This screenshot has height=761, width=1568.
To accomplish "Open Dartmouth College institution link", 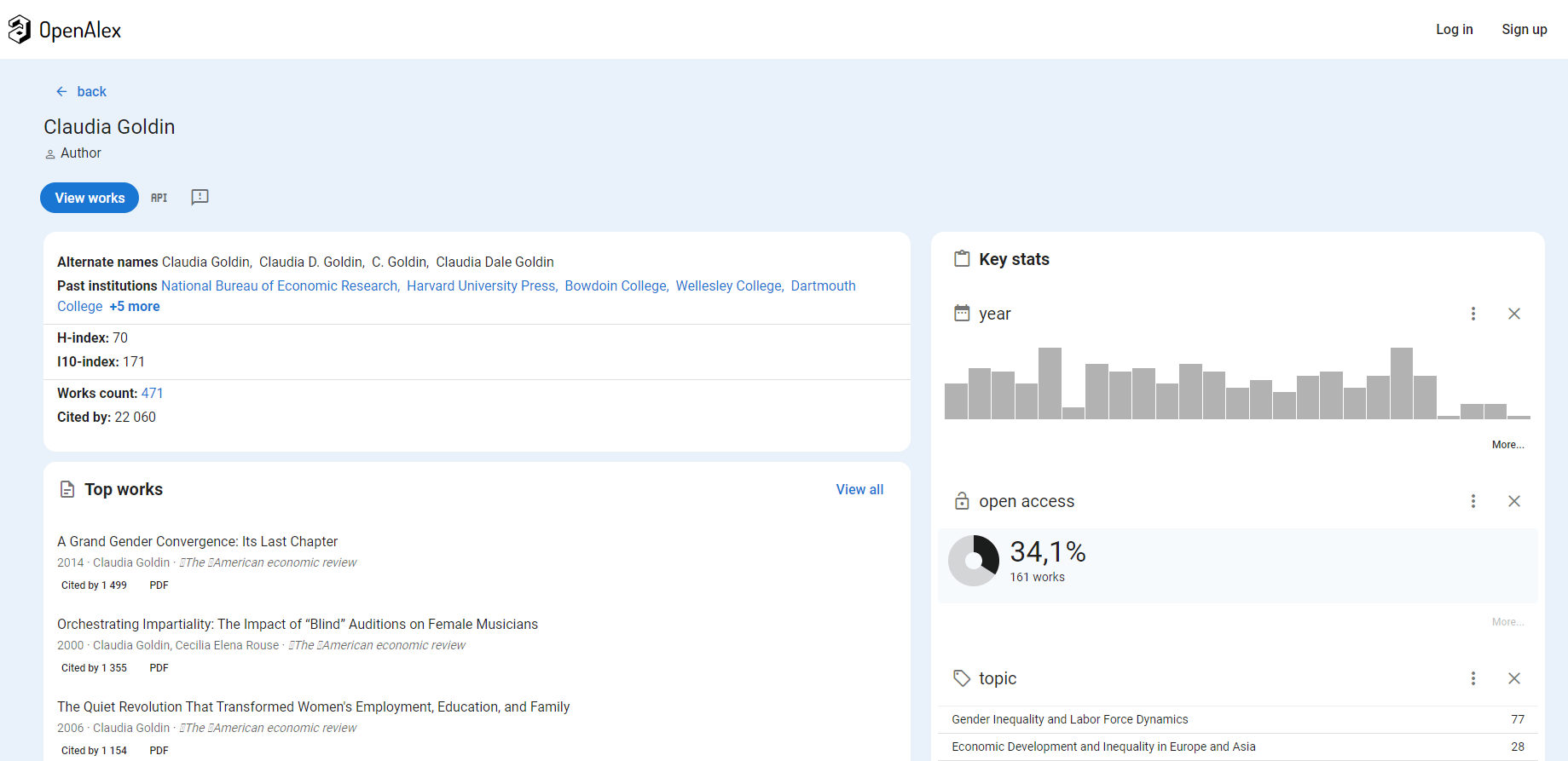I will pos(823,285).
